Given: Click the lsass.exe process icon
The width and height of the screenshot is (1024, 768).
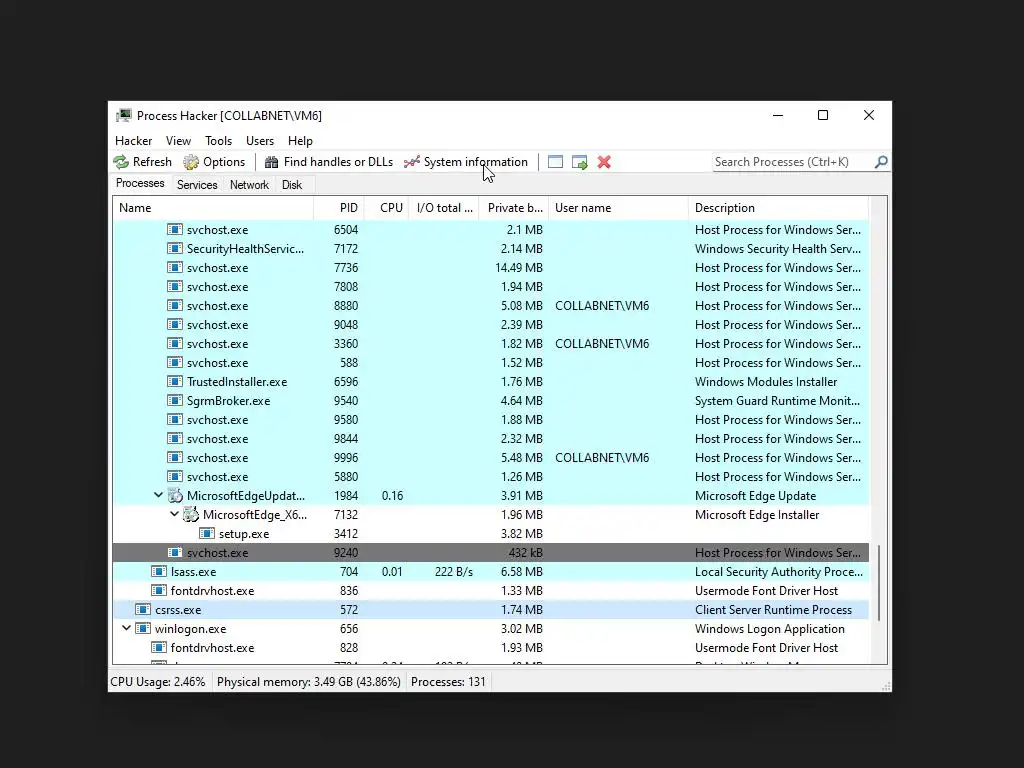Looking at the screenshot, I should (x=159, y=571).
